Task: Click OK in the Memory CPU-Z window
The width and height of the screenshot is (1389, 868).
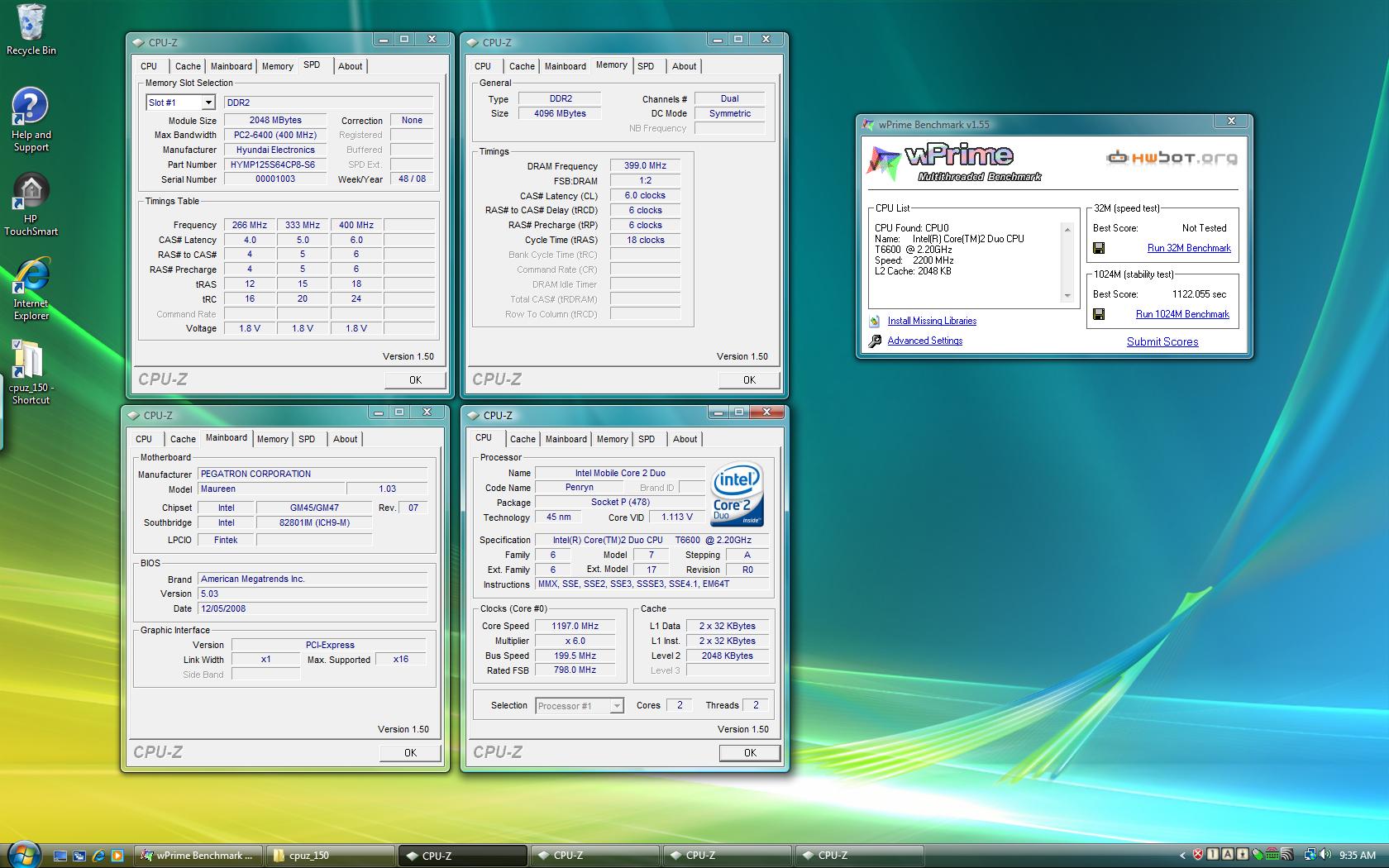Action: point(749,380)
